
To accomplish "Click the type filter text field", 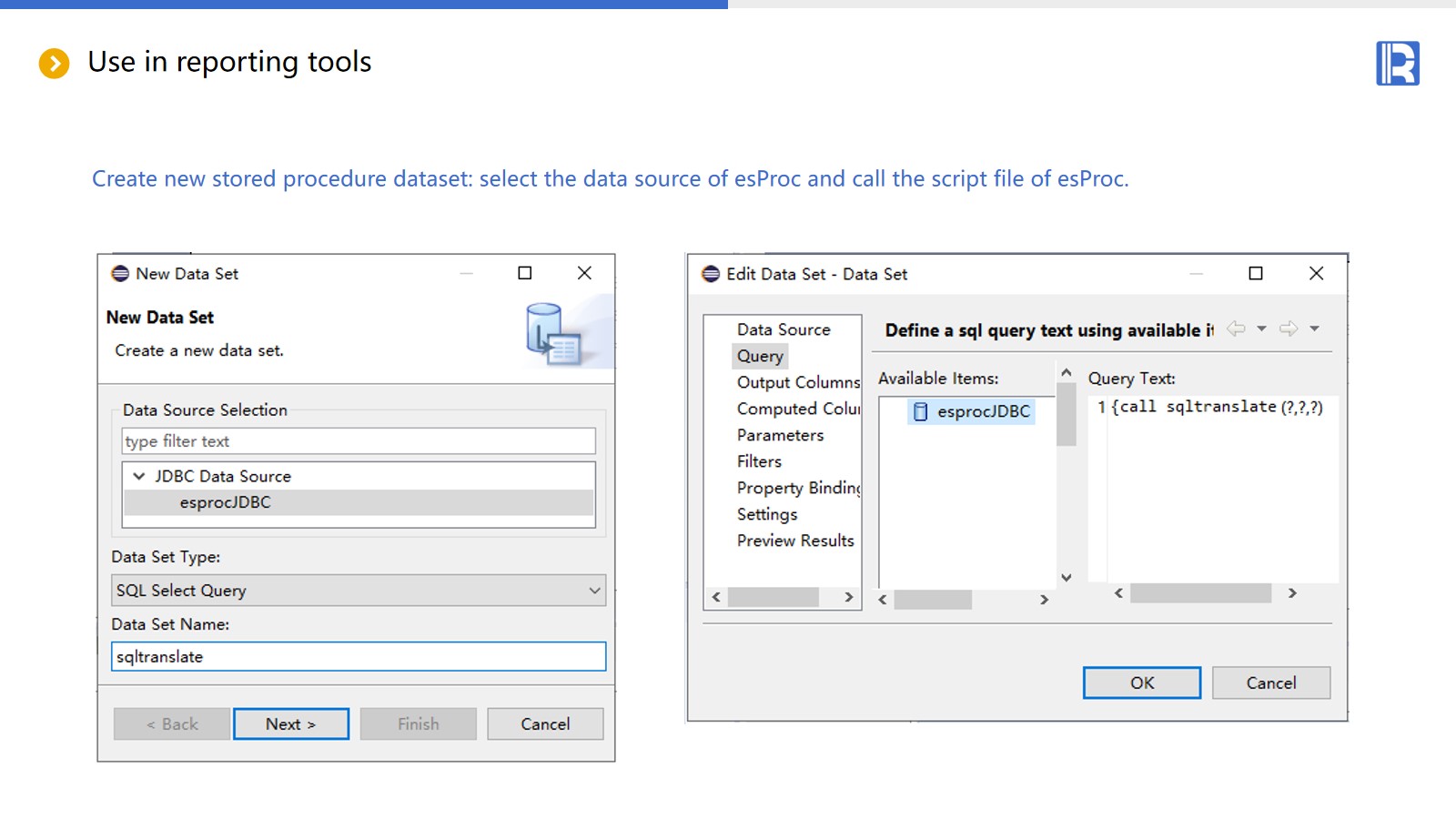I will (x=358, y=441).
